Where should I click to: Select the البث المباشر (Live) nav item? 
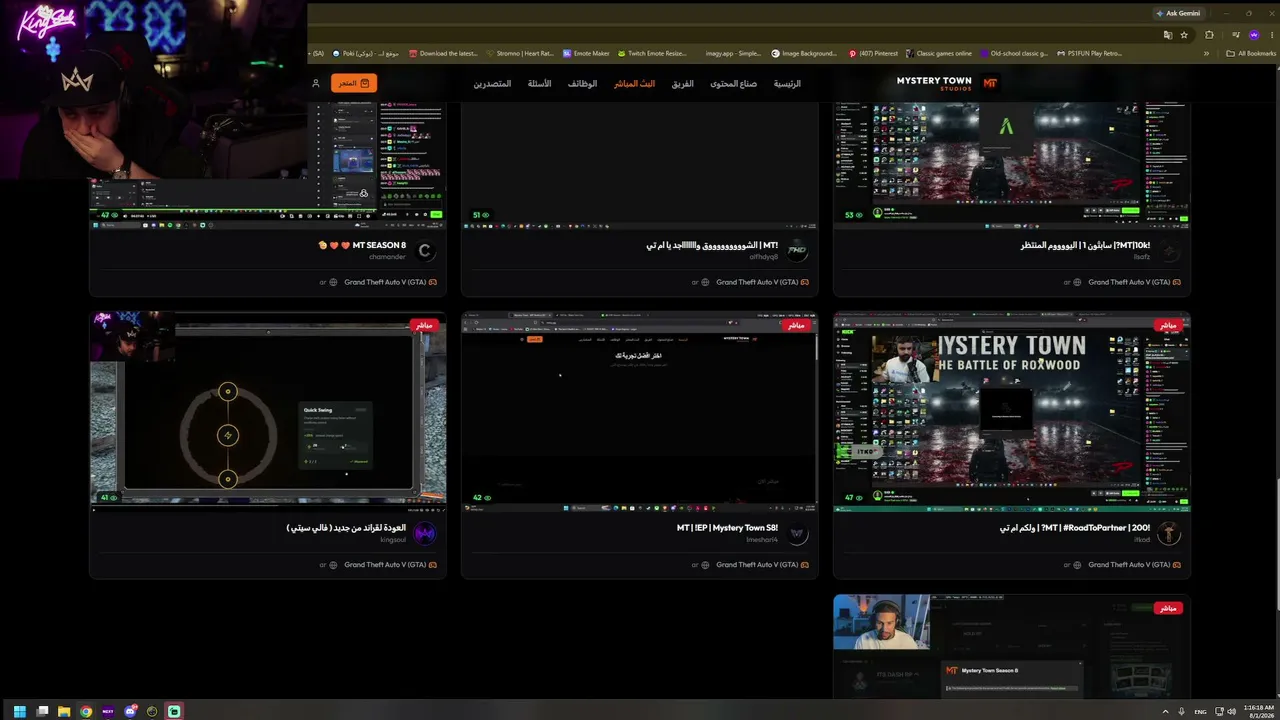point(634,83)
